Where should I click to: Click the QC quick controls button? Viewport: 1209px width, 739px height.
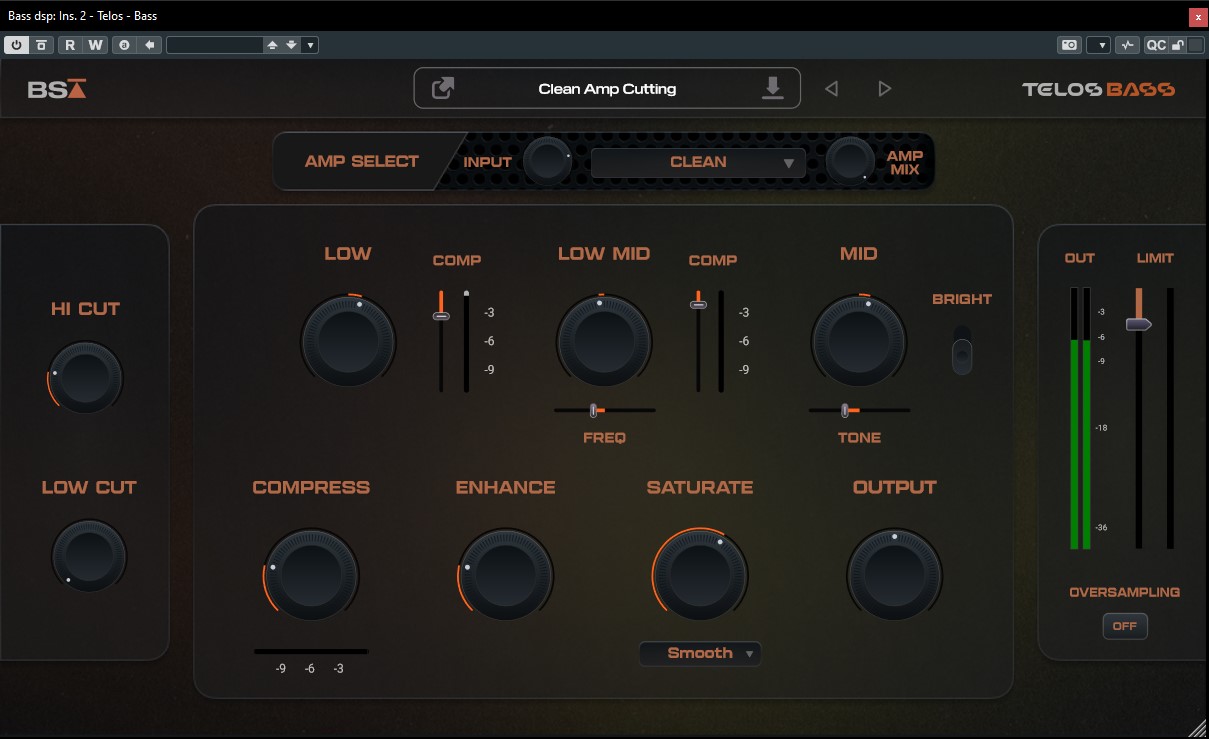pos(1156,45)
